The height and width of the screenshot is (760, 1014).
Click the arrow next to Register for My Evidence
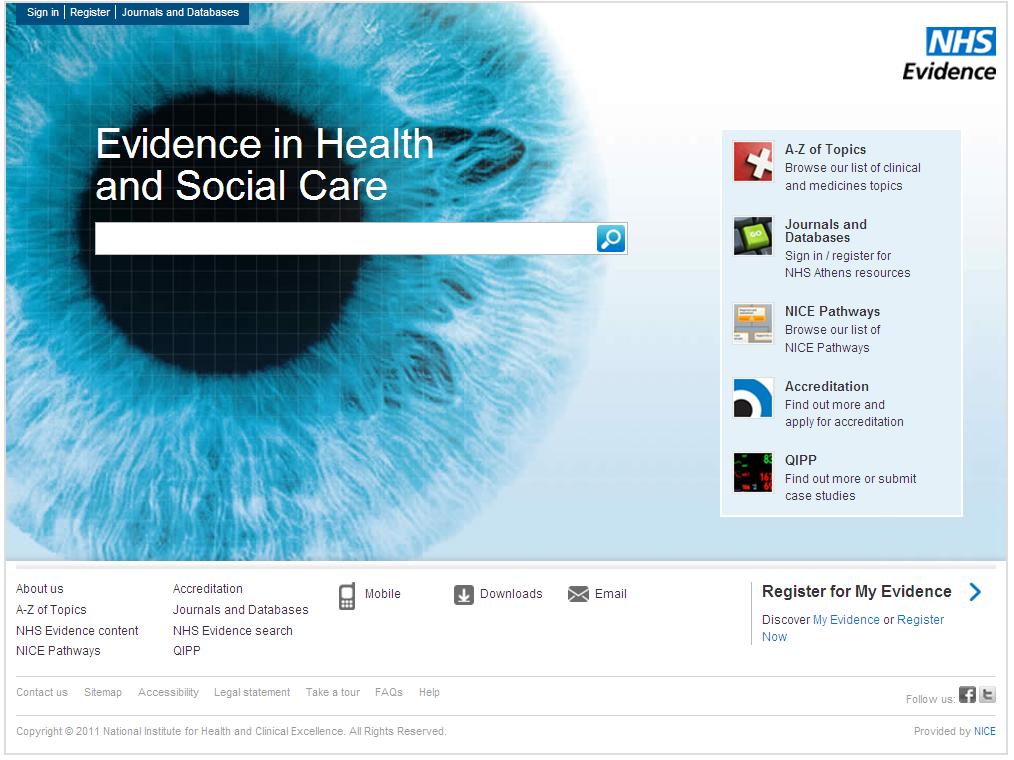point(975,592)
